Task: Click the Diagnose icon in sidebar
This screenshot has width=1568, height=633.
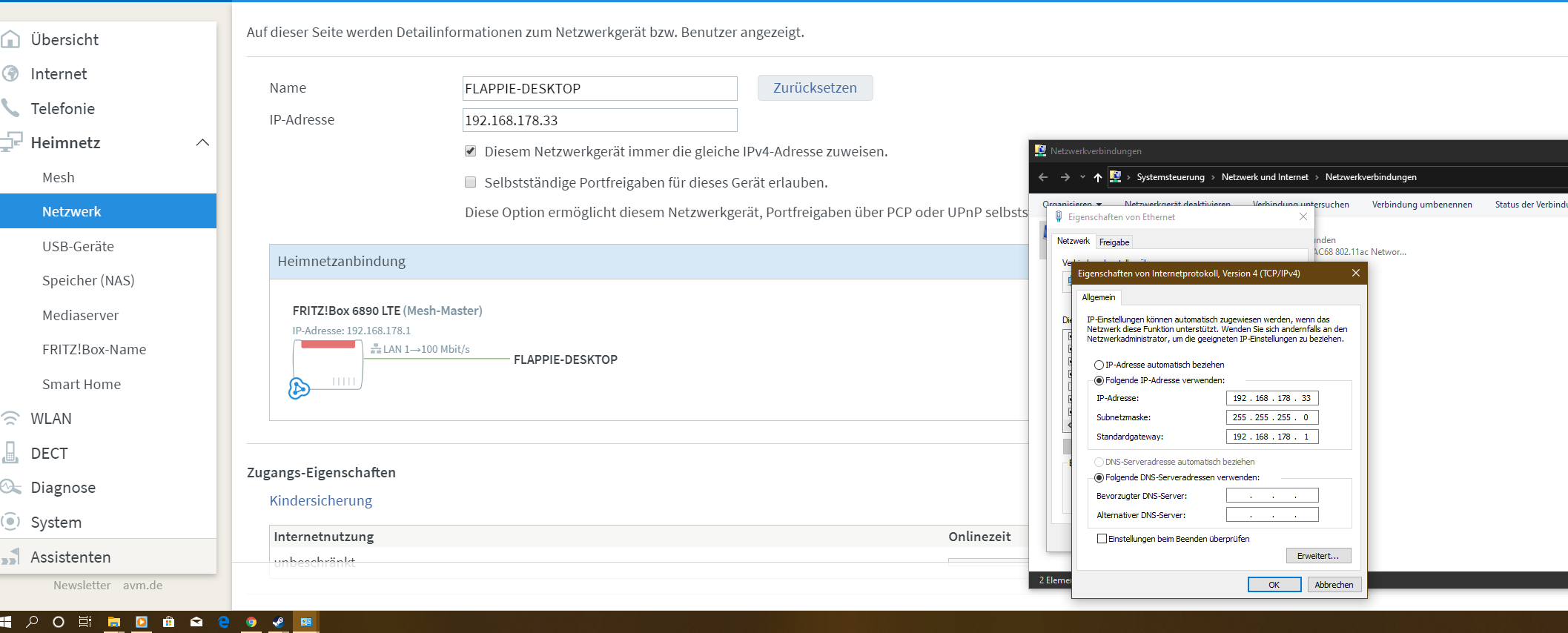Action: 10,487
